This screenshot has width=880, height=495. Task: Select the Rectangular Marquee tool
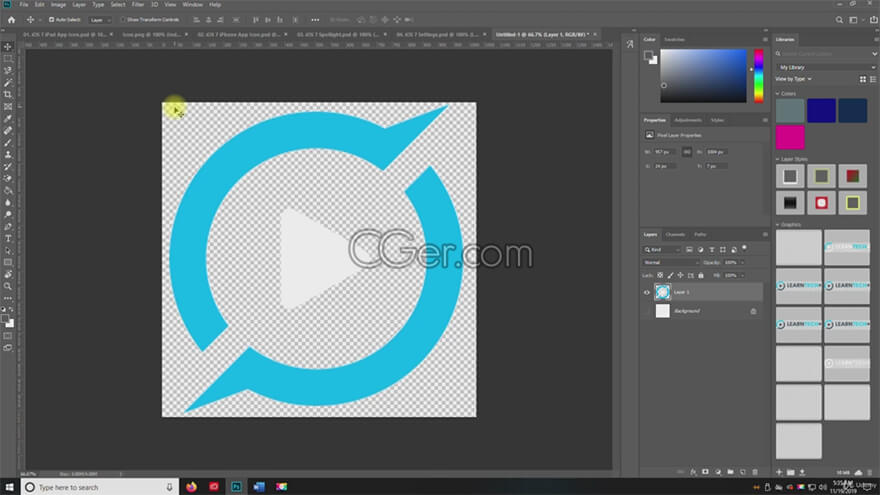click(x=8, y=58)
